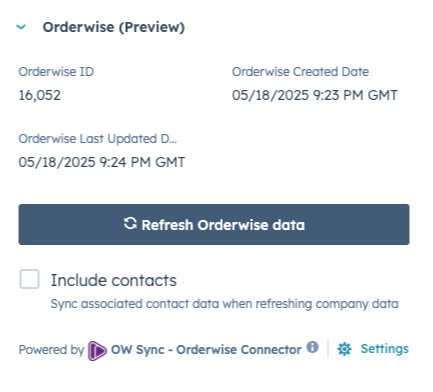The height and width of the screenshot is (392, 433).
Task: Collapse the Orderwise (Preview) section chevron
Action: (21, 27)
